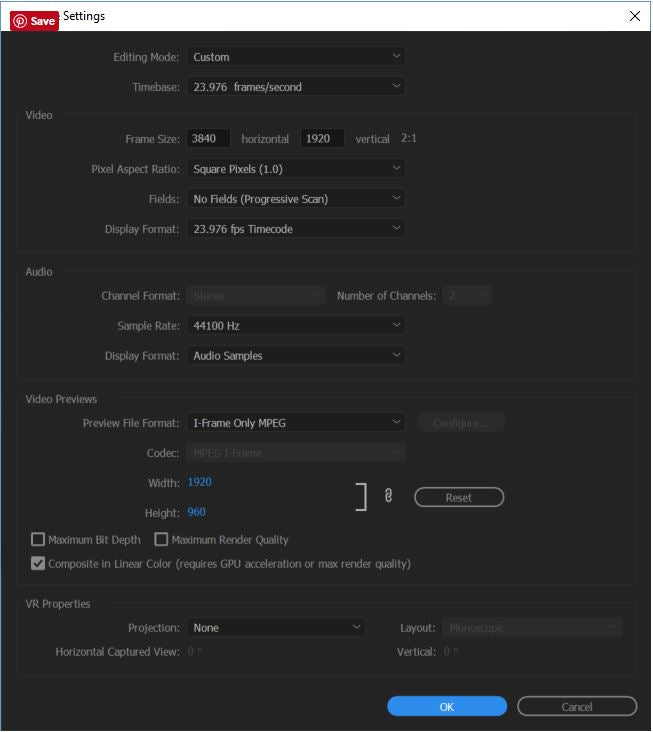Screen dimensions: 653x732
Task: Click the VR Properties section label
Action: pos(58,604)
